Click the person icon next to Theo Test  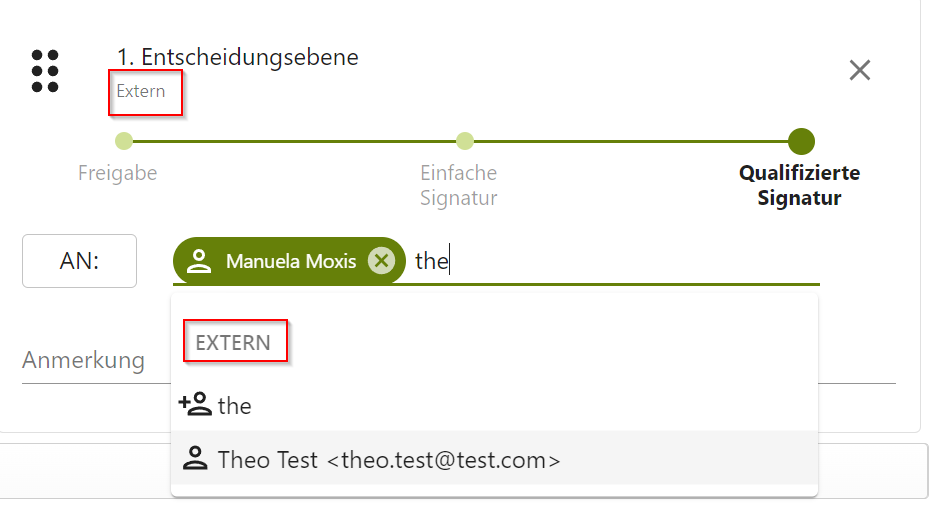(195, 460)
